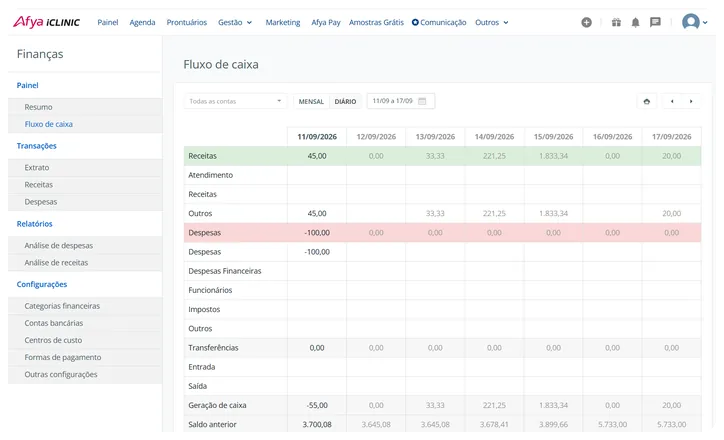The width and height of the screenshot is (724, 440).
Task: Click the Impostos row label
Action: tap(204, 309)
